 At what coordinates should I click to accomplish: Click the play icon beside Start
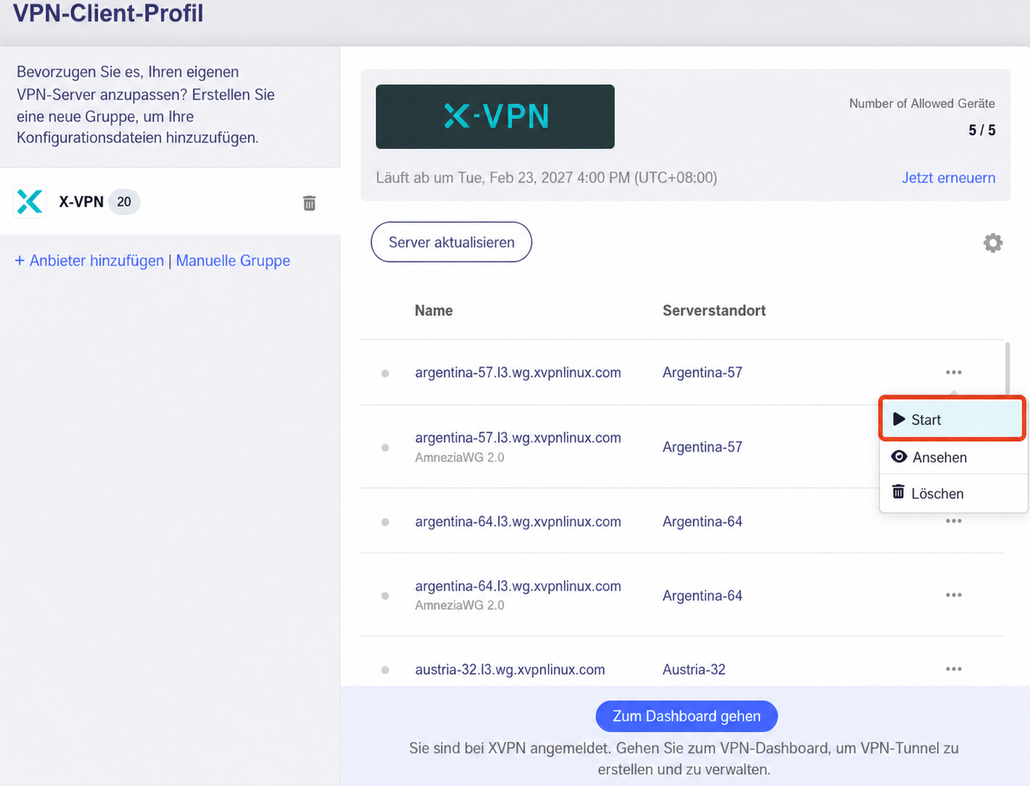point(899,419)
